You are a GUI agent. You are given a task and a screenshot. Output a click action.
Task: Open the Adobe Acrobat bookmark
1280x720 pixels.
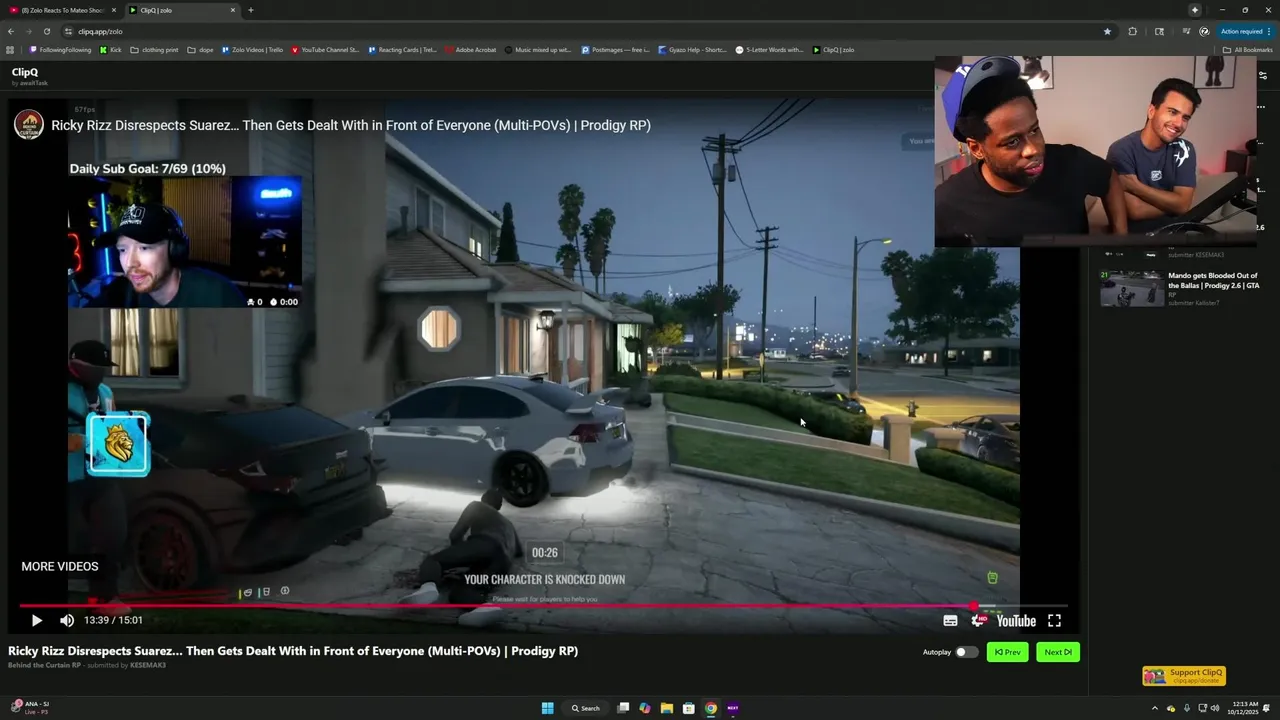[470, 50]
